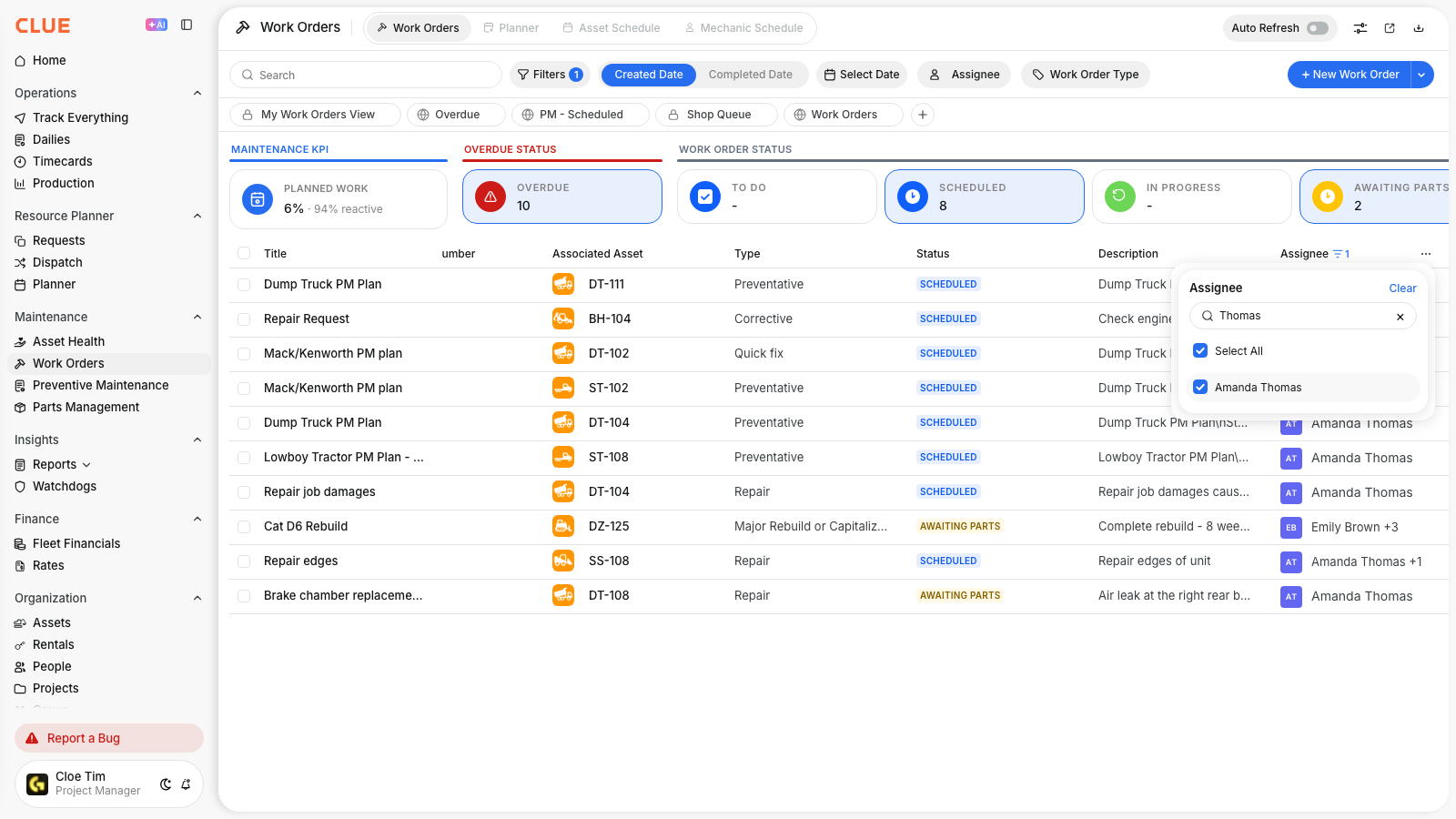Viewport: 1456px width, 819px height.
Task: Tick the Brake chamber replacement row checkbox
Action: pyautogui.click(x=244, y=596)
